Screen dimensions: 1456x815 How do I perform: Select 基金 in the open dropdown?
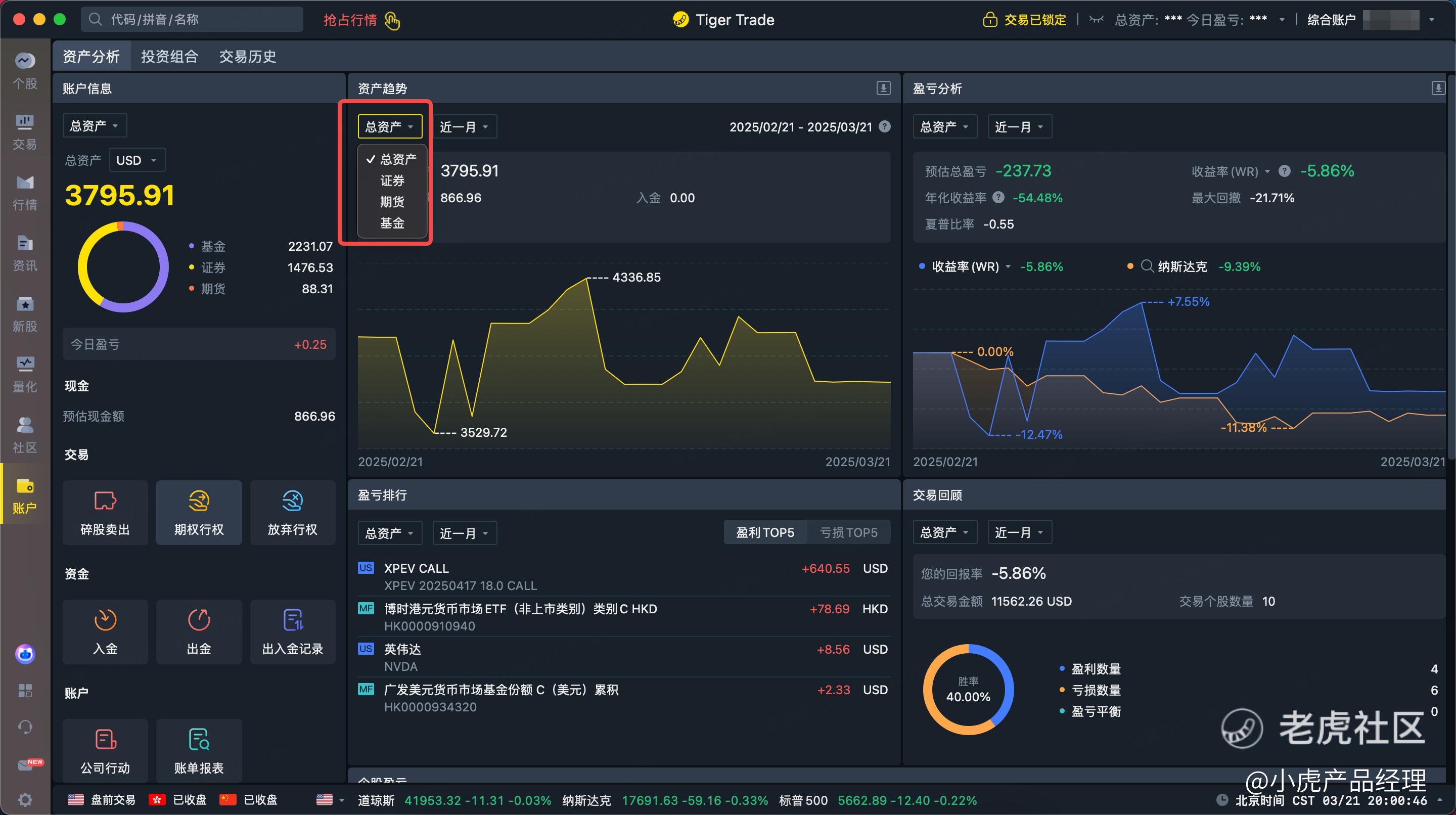[x=392, y=223]
